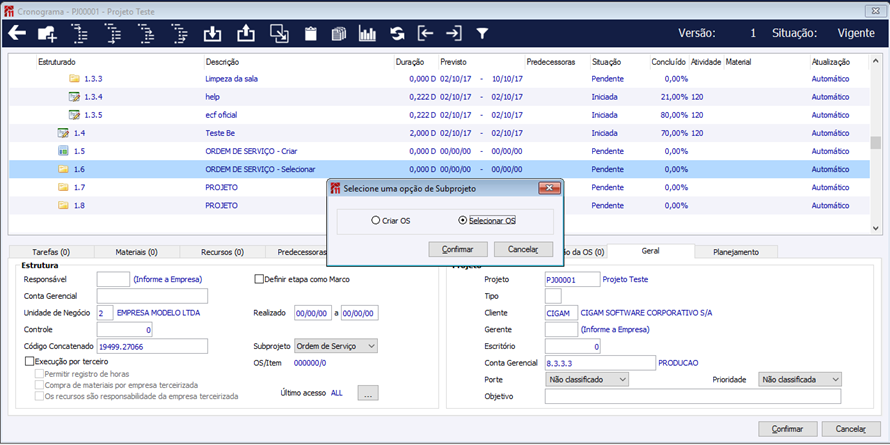Click the refresh arrows icon
Image resolution: width=890 pixels, height=445 pixels.
coord(397,34)
